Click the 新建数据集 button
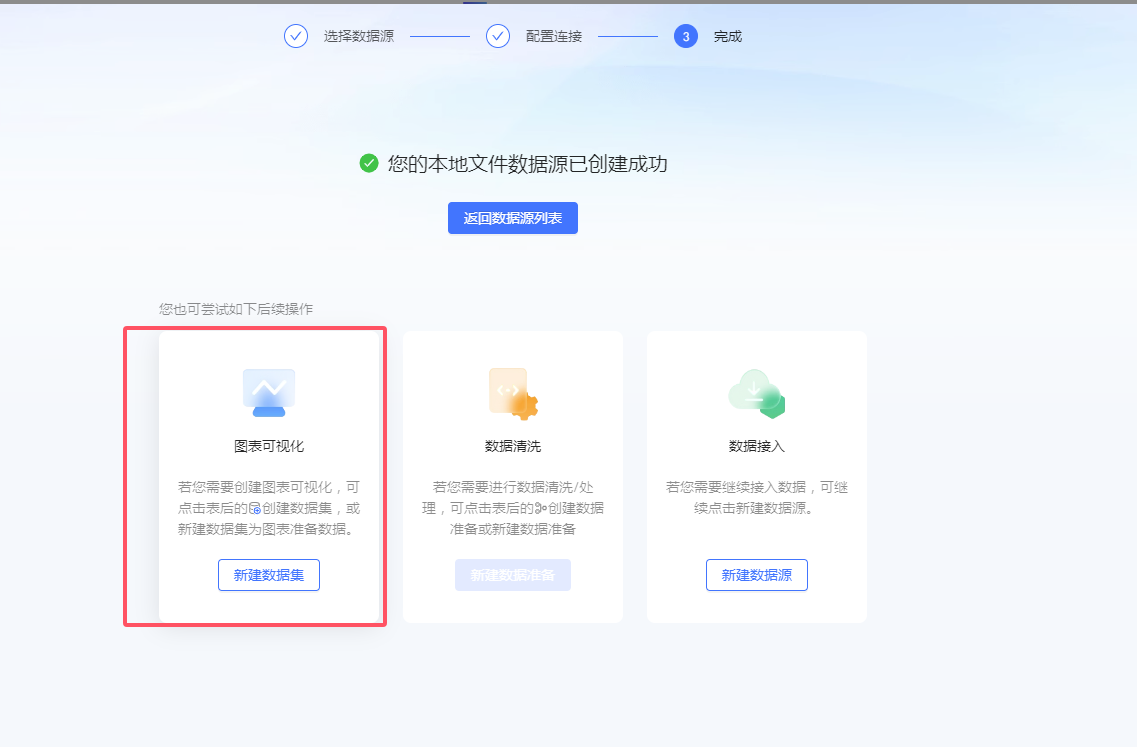The image size is (1137, 747). [x=269, y=575]
